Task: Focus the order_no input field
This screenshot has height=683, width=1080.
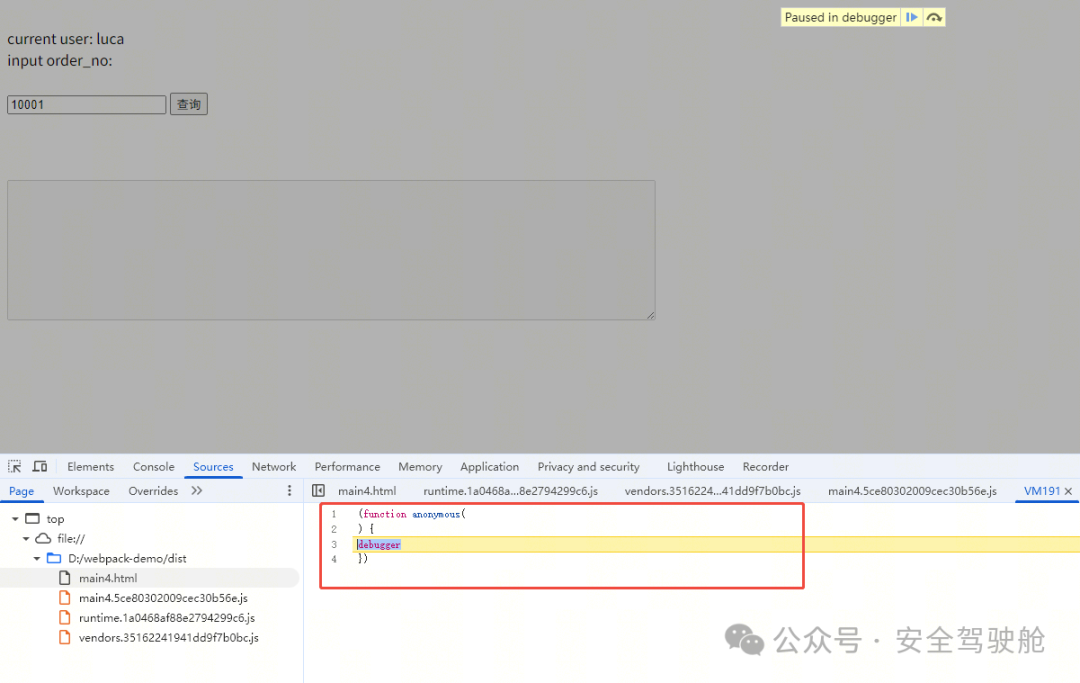Action: coord(87,105)
